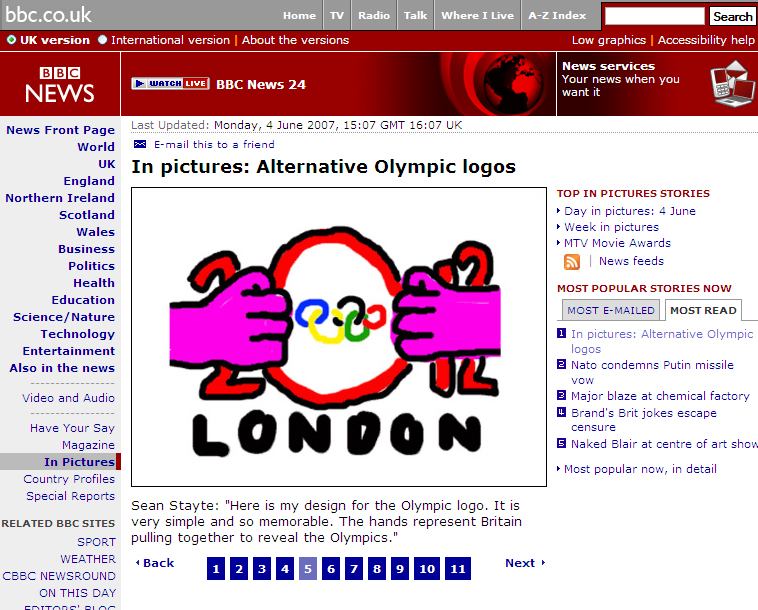Click the BBC News logo
The width and height of the screenshot is (758, 610).
[60, 85]
